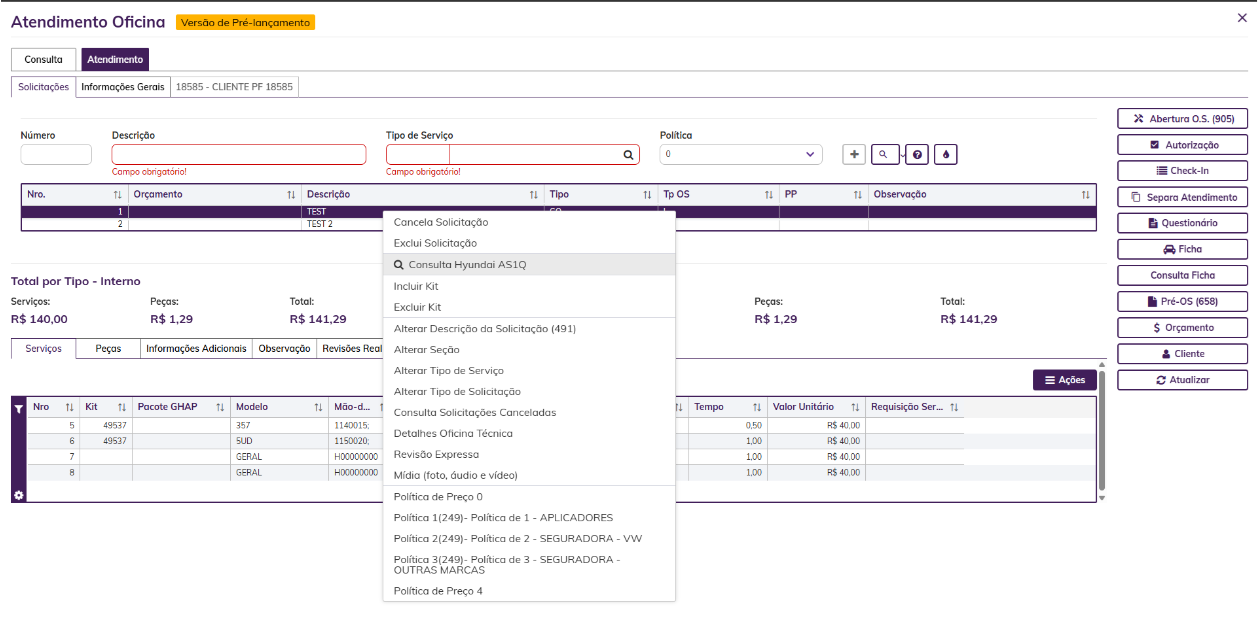
Task: Toggle sort on Observação column header
Action: (1085, 195)
